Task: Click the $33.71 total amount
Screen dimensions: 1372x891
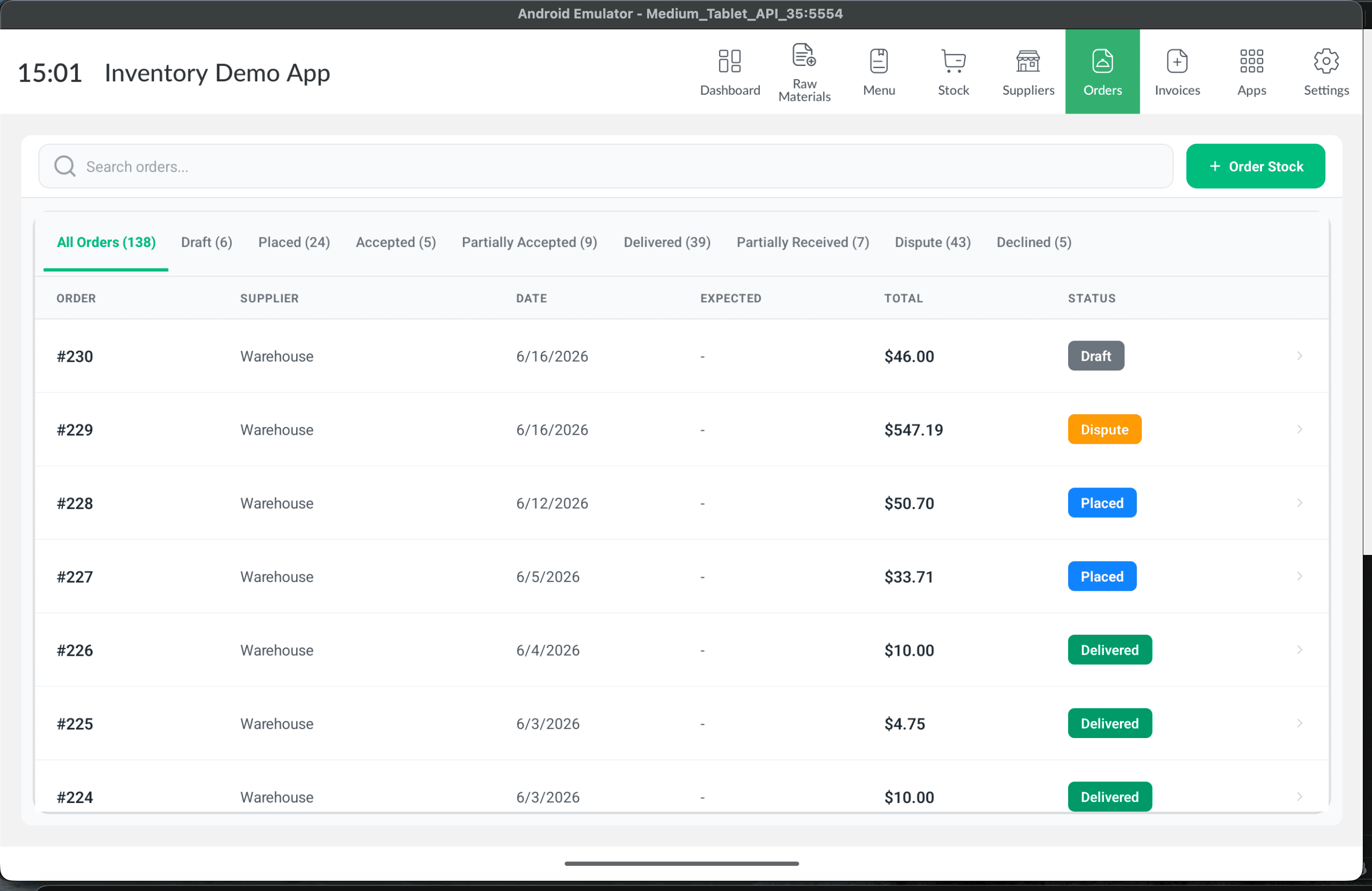Action: pyautogui.click(x=909, y=576)
